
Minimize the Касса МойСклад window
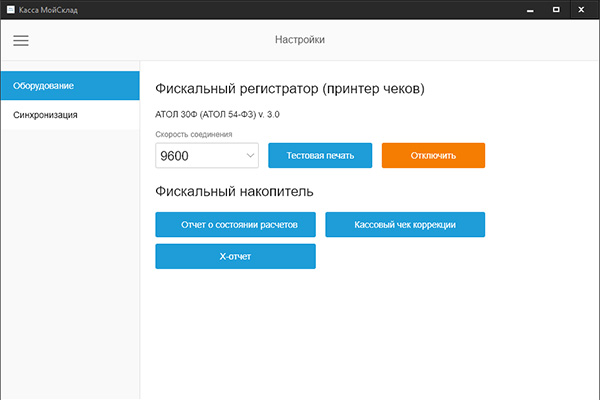coord(530,10)
